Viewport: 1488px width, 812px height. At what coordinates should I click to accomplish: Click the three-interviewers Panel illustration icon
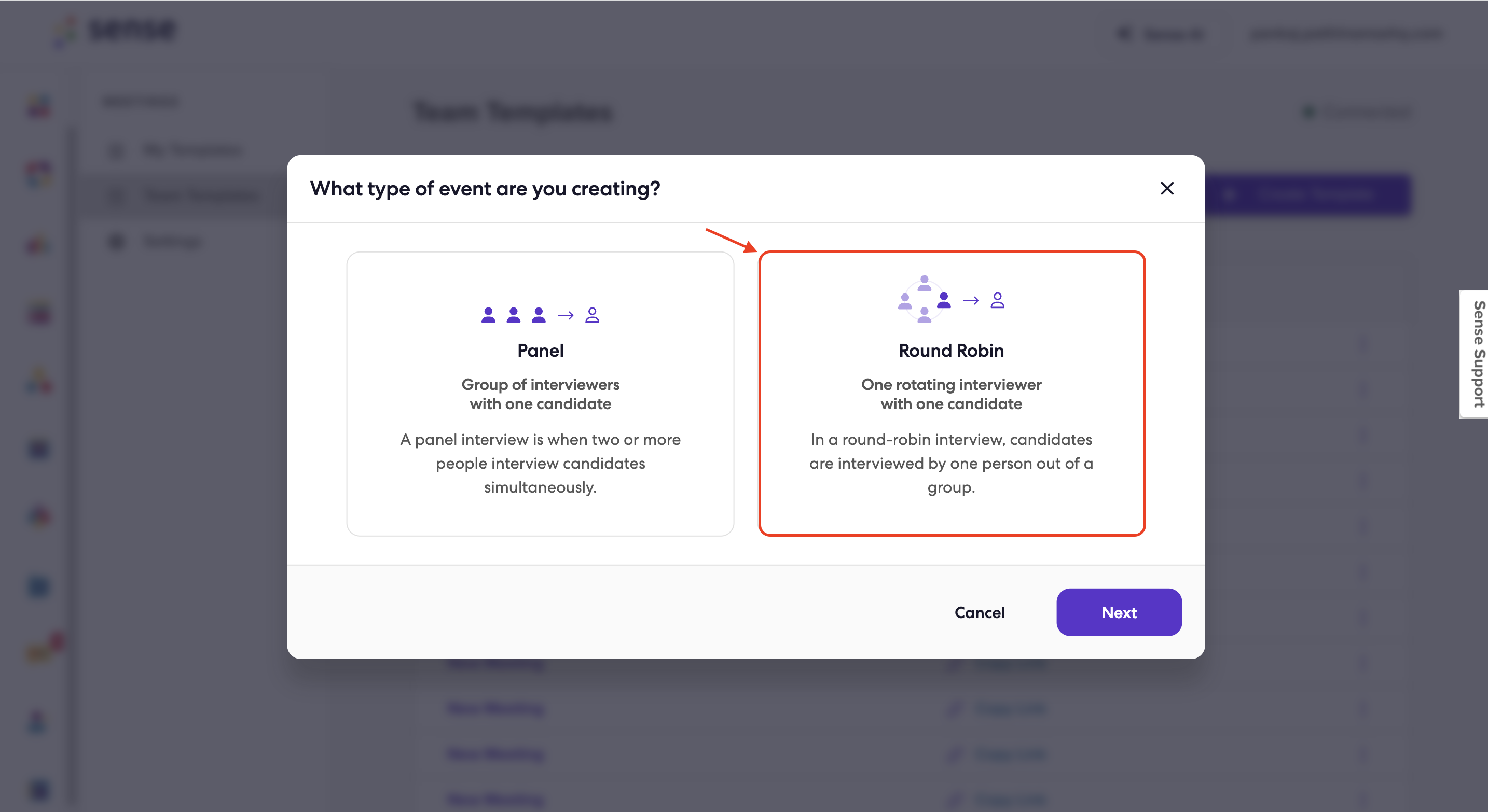(540, 315)
